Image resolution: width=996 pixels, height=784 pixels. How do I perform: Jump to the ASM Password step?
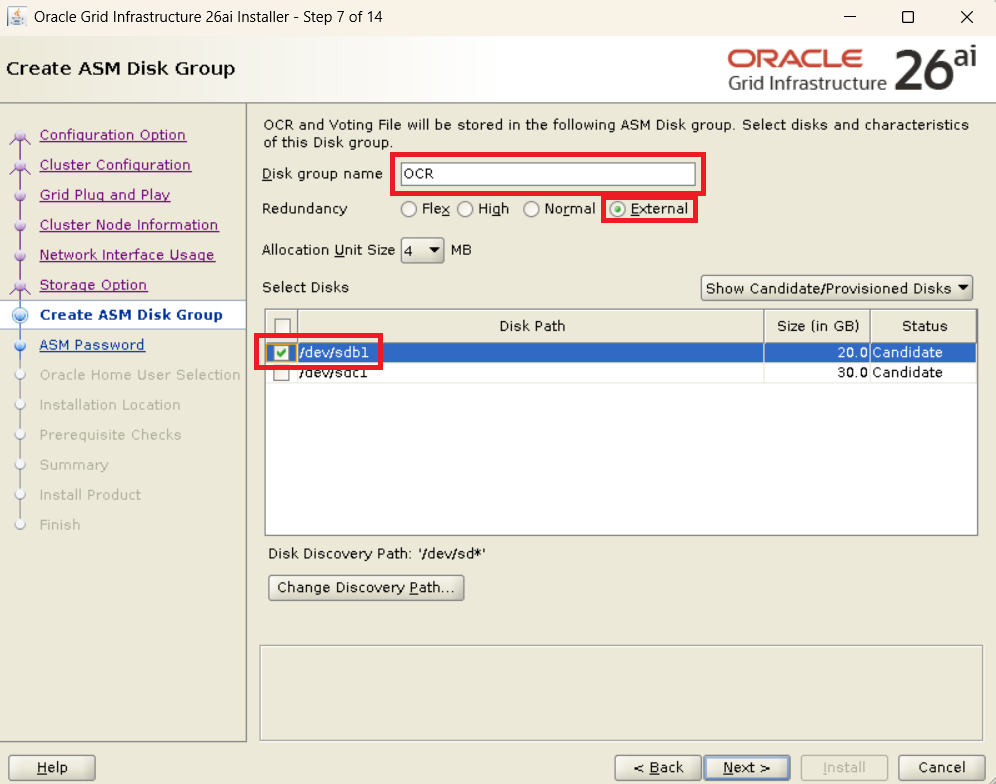[92, 345]
